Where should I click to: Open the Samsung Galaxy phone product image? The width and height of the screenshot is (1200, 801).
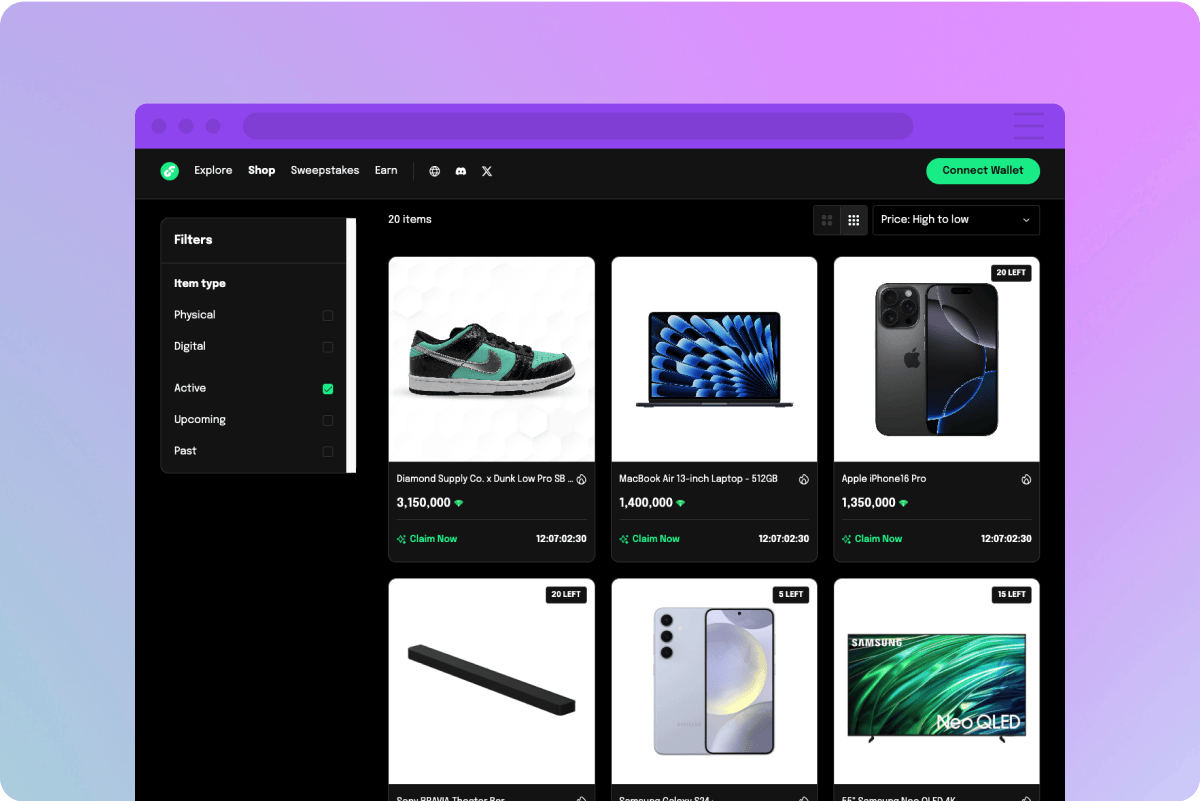[714, 682]
